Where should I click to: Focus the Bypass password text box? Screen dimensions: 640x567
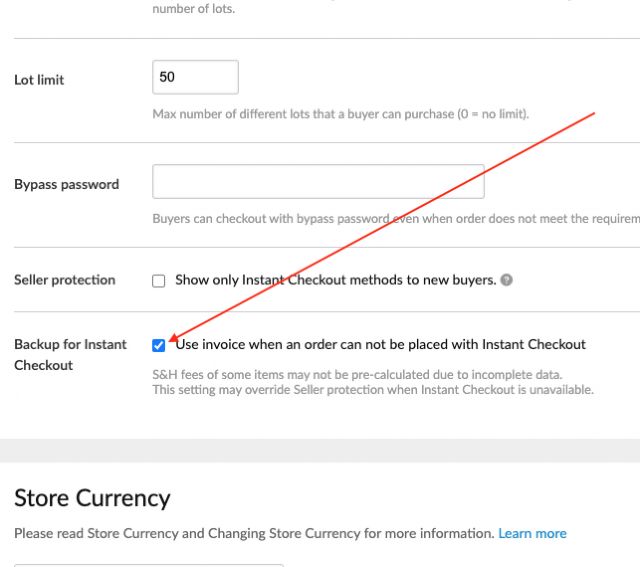[318, 182]
